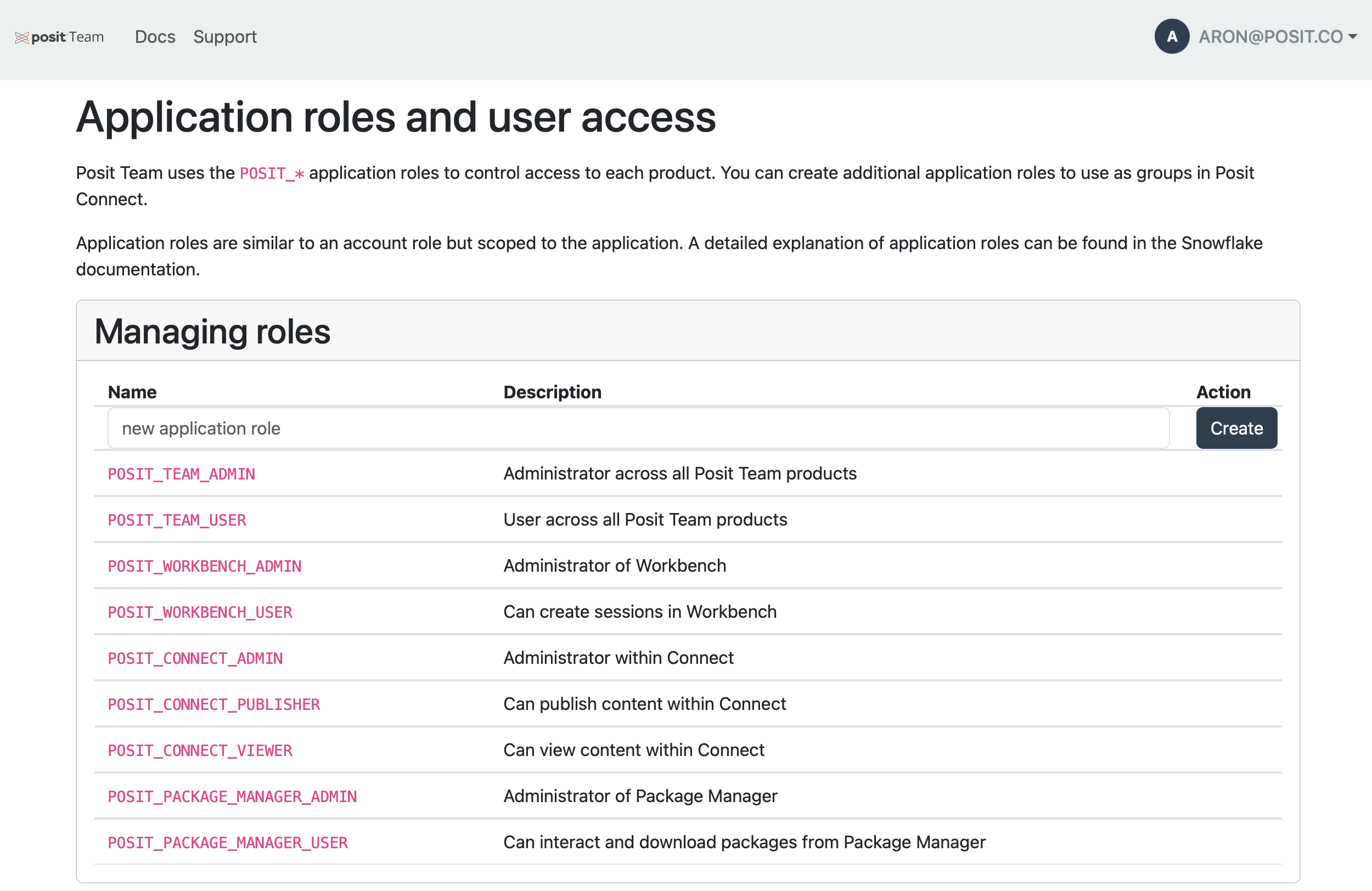Open the ARON@POSIT.CO account dropdown
The image size is (1372, 891).
(x=1277, y=37)
